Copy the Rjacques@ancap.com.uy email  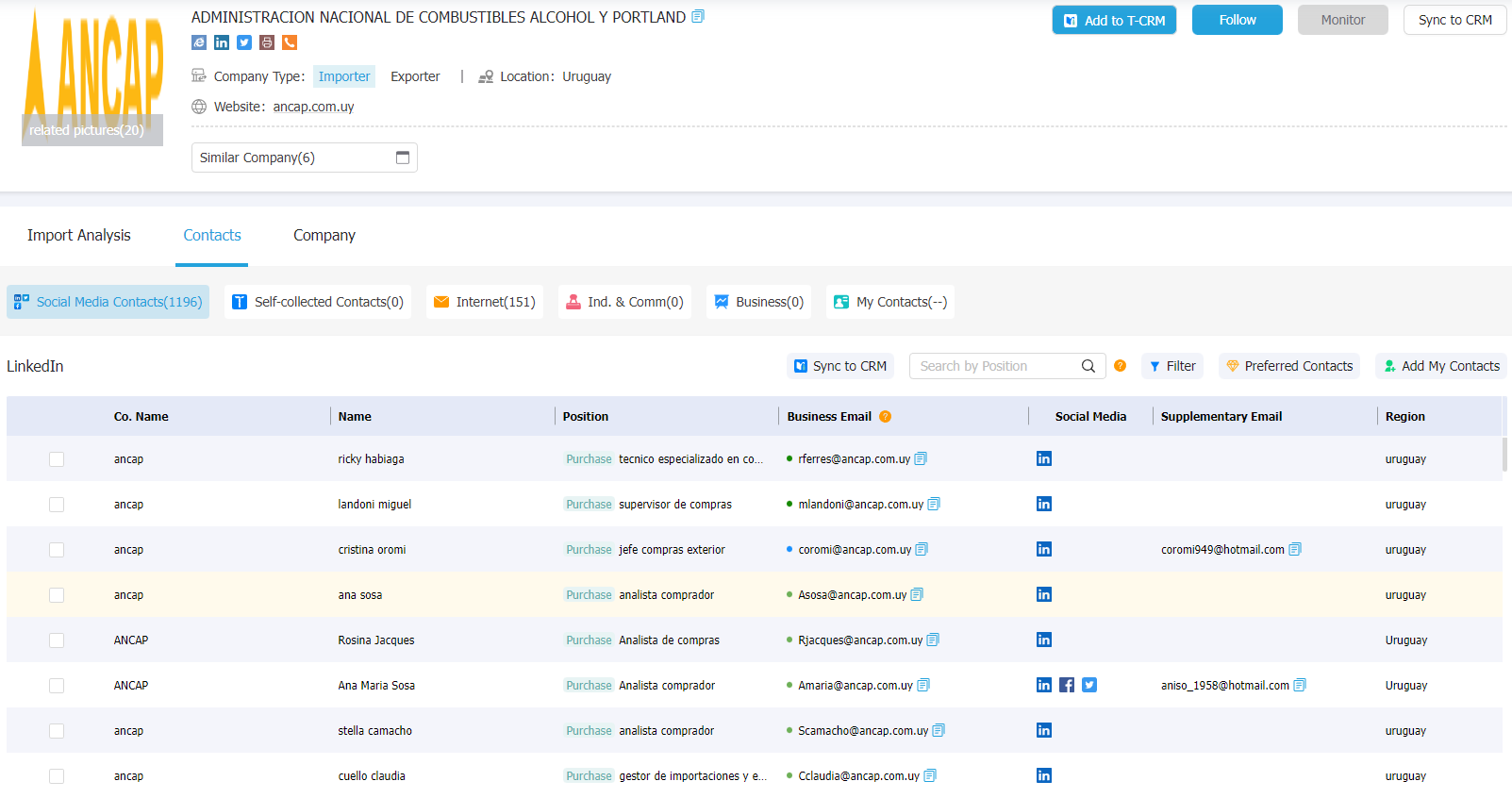tap(933, 640)
